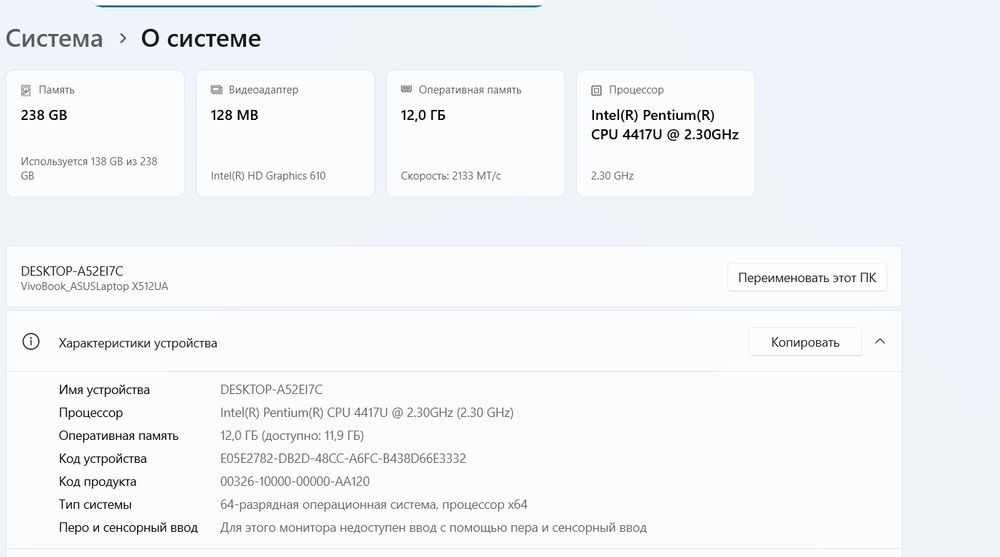Click DESKTOP-A52EI7C name in header card

coord(72,271)
